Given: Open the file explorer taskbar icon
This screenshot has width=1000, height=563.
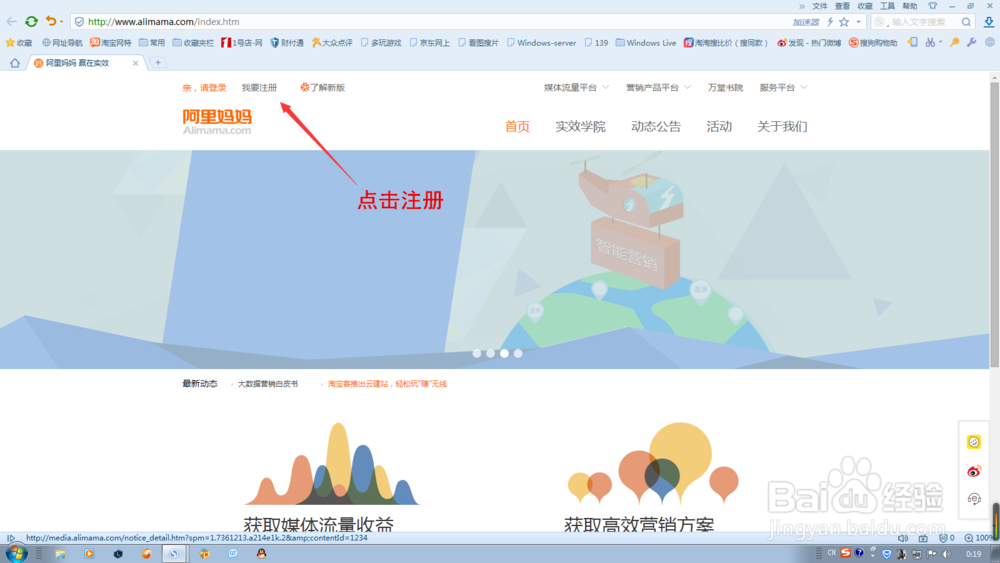Looking at the screenshot, I should point(60,553).
